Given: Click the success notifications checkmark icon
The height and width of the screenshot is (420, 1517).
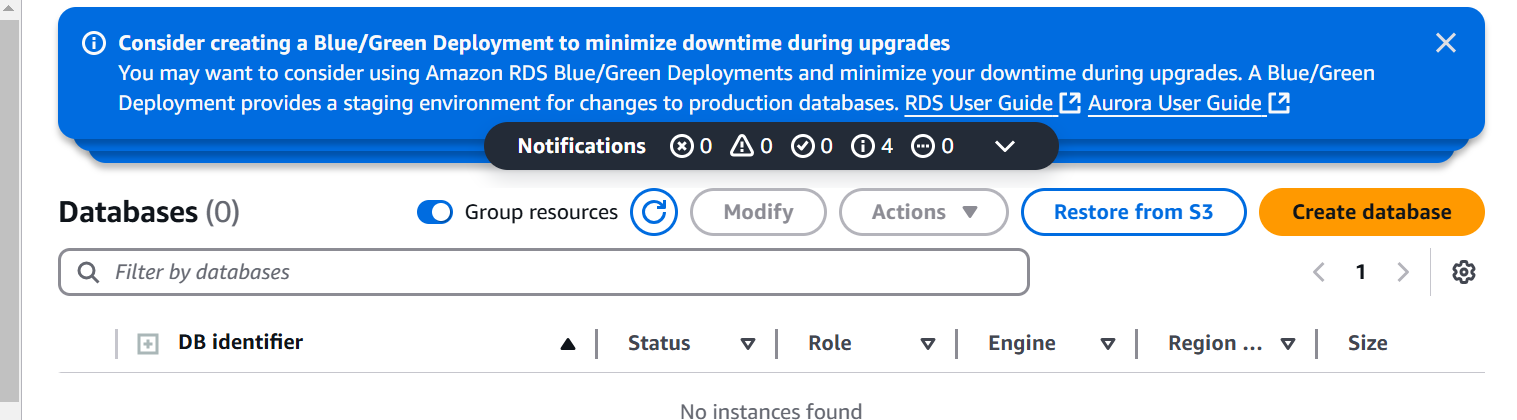Looking at the screenshot, I should (802, 146).
